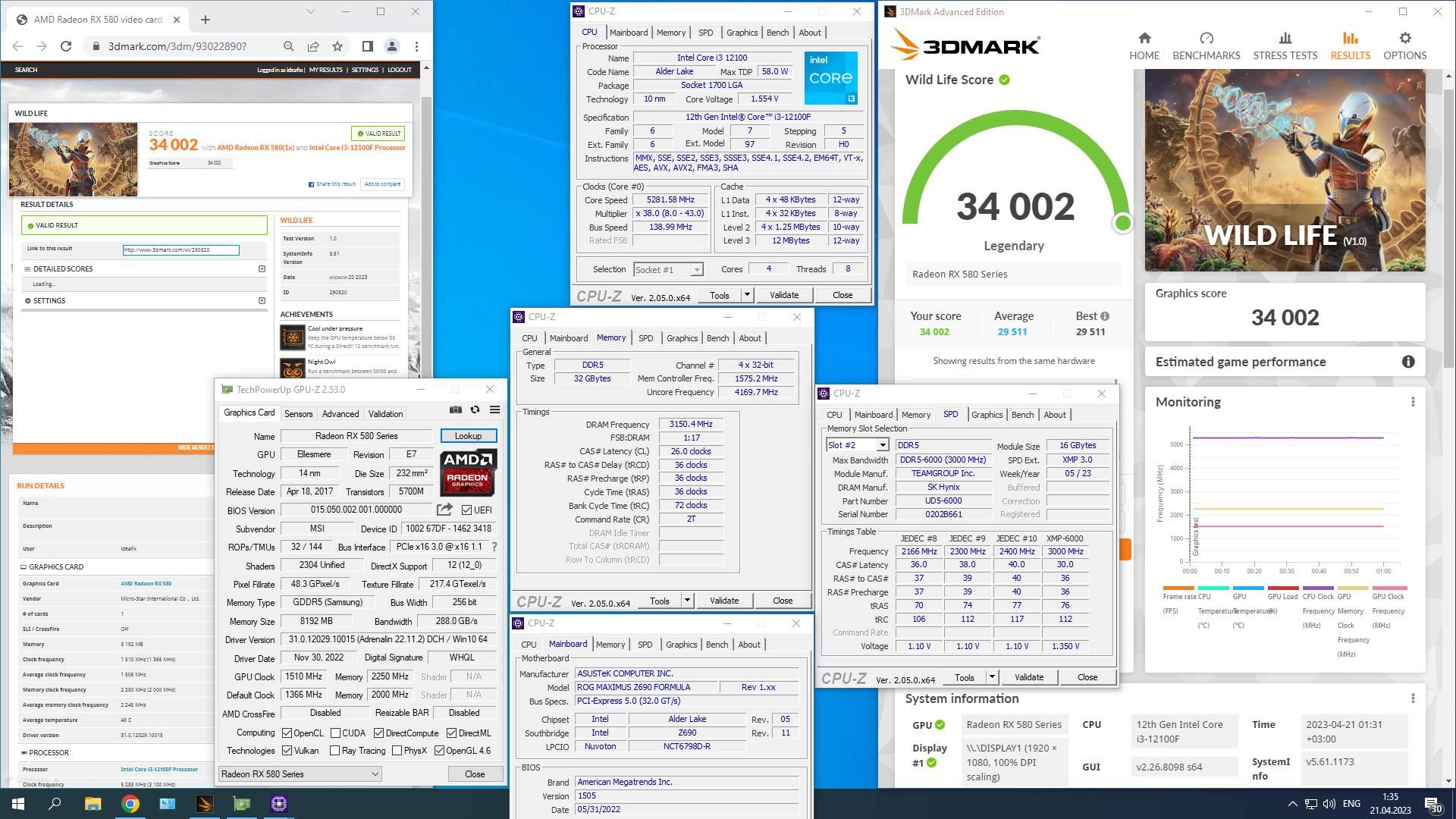Open the GPU-Z hamburger menu
Screen dimensions: 1456x819
coord(494,409)
